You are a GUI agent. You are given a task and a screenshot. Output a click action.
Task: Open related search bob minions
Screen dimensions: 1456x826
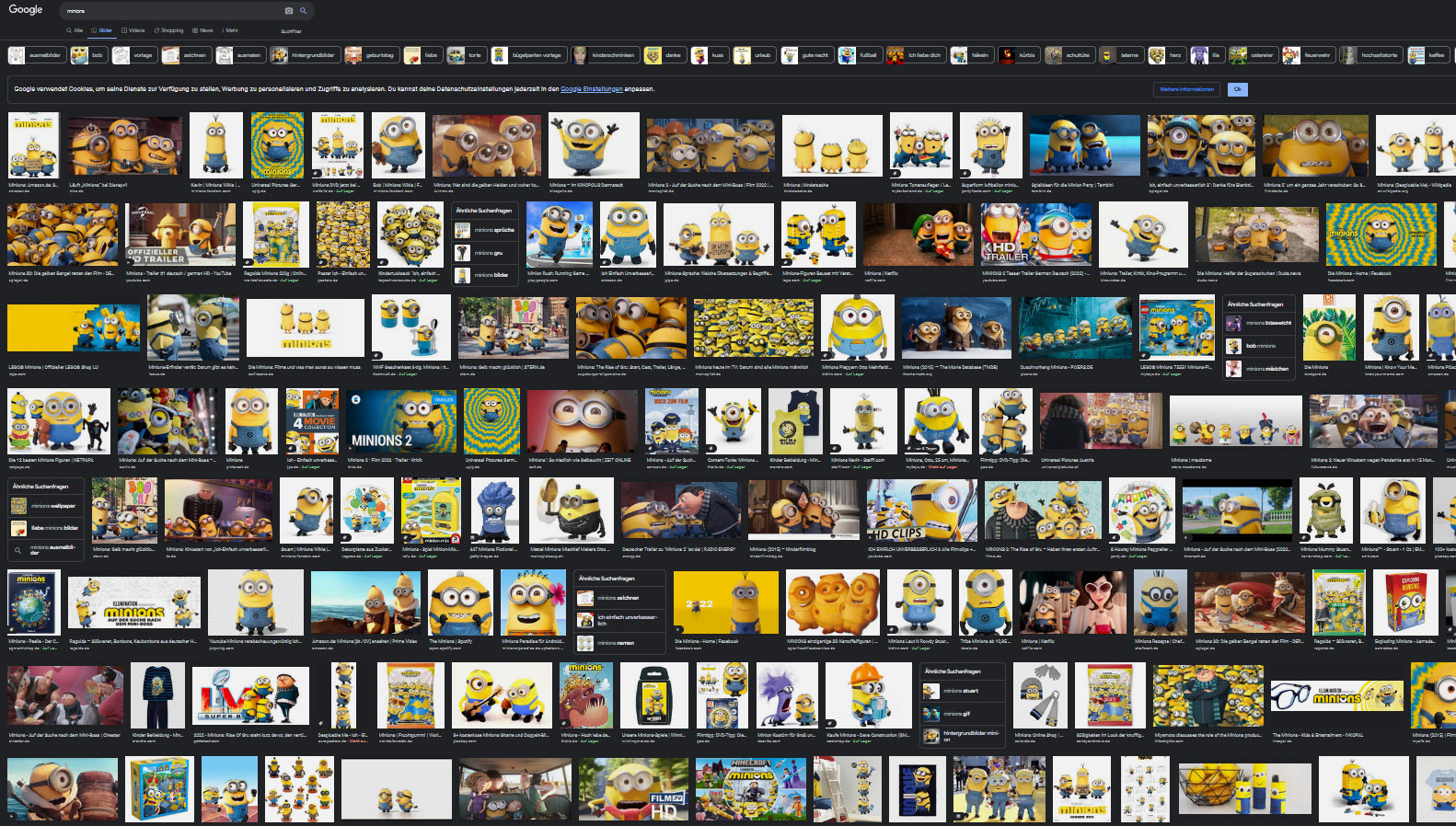1258,346
